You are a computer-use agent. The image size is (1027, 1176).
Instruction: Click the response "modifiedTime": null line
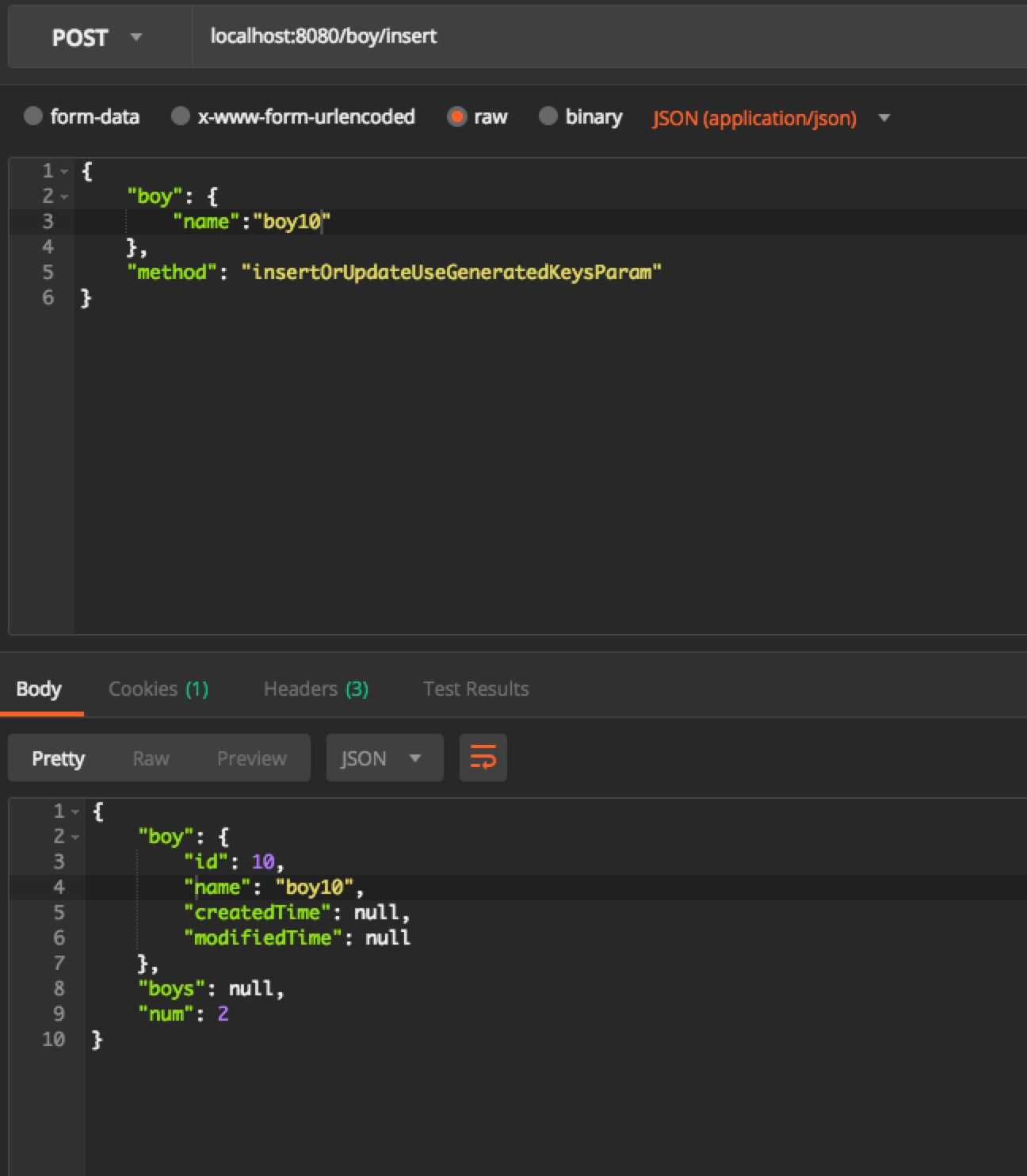pos(296,938)
